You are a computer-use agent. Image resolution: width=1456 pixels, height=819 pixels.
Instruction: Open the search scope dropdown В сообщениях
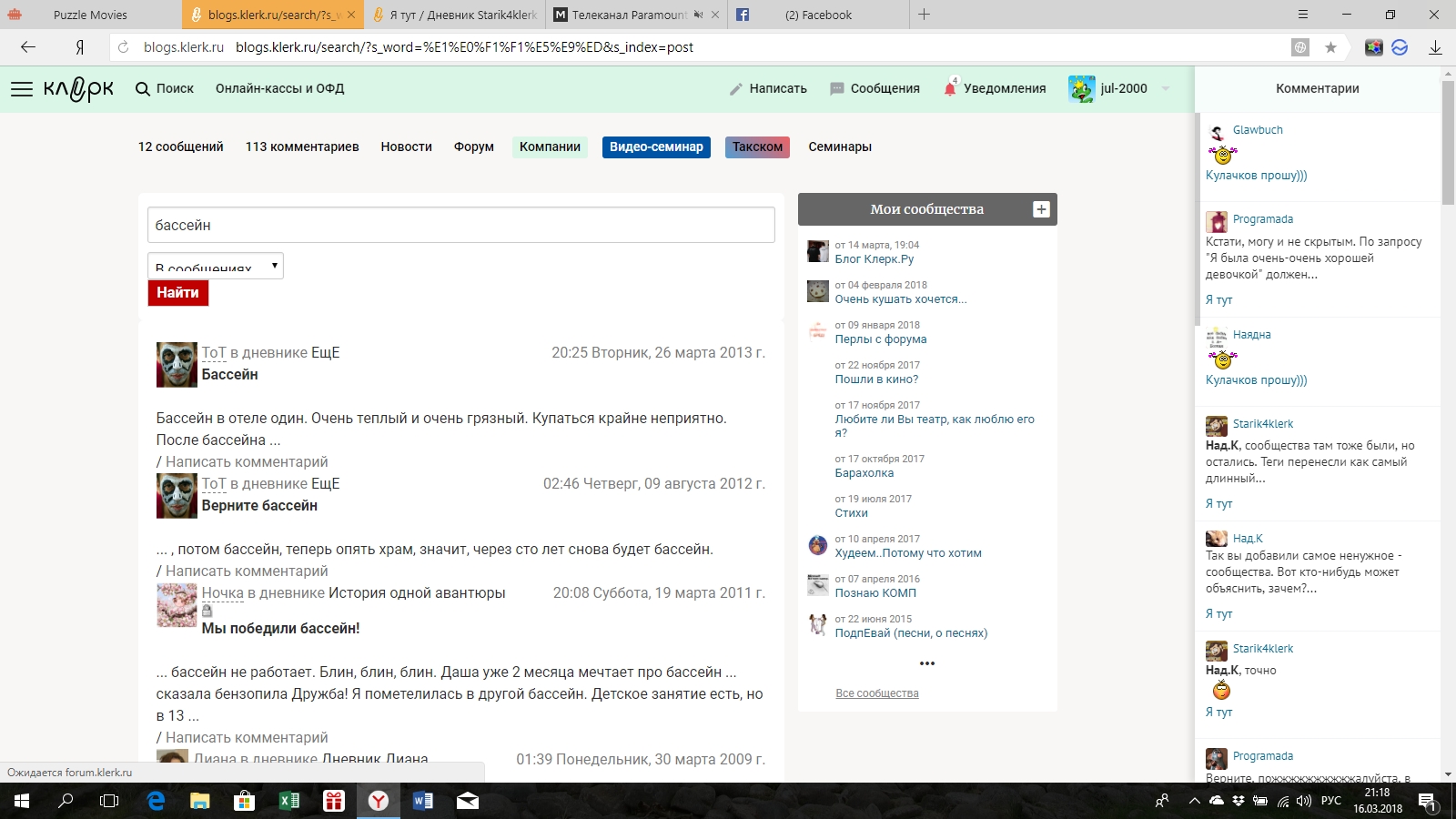coord(216,266)
